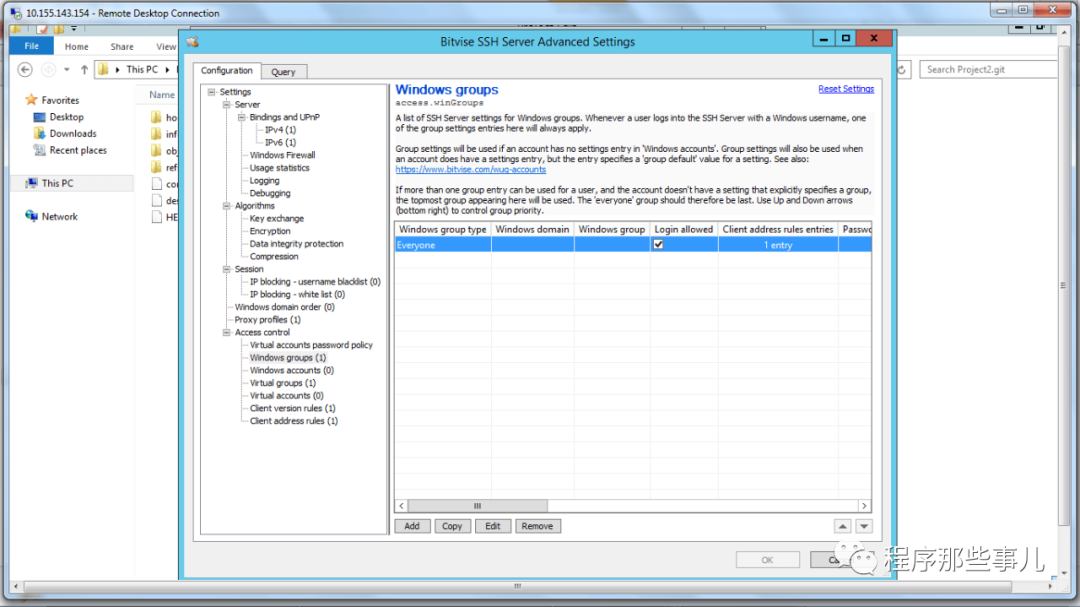Open the Home ribbon tab in Explorer
The width and height of the screenshot is (1080, 607).
coord(76,47)
